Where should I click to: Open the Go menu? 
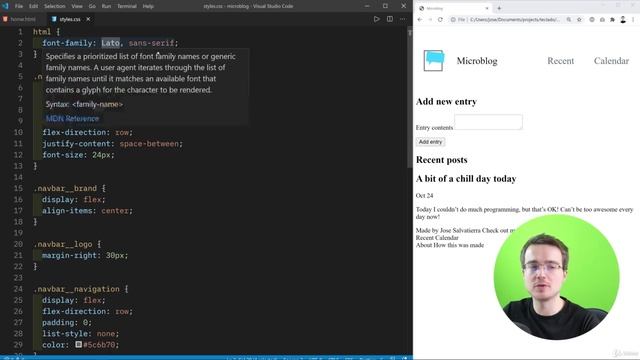[x=92, y=6]
